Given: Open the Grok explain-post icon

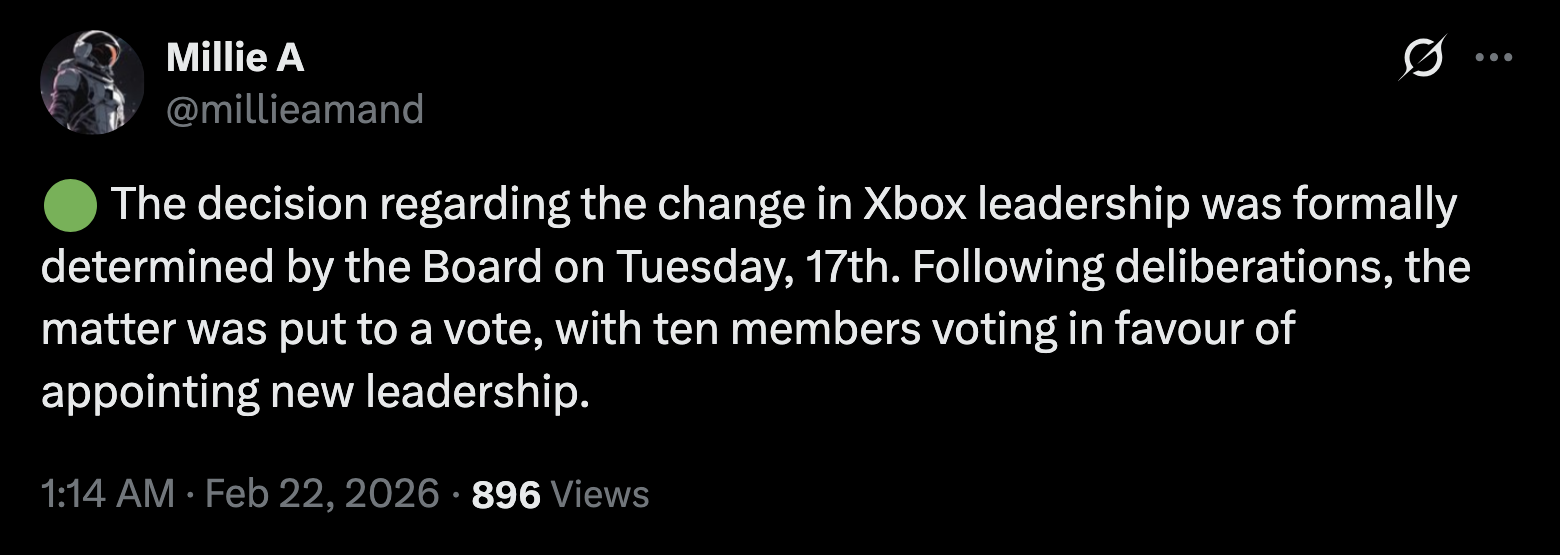Looking at the screenshot, I should [x=1423, y=60].
